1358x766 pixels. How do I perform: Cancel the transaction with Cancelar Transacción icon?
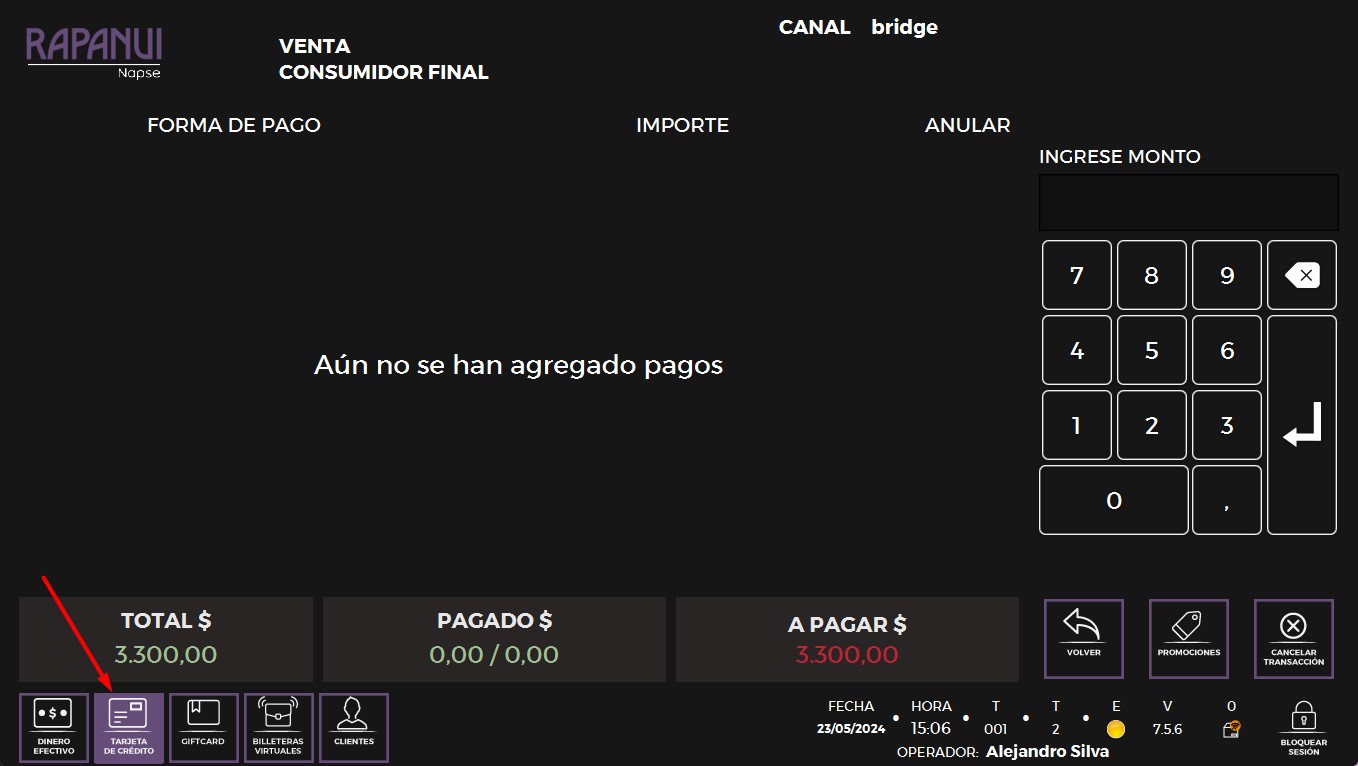(x=1293, y=638)
